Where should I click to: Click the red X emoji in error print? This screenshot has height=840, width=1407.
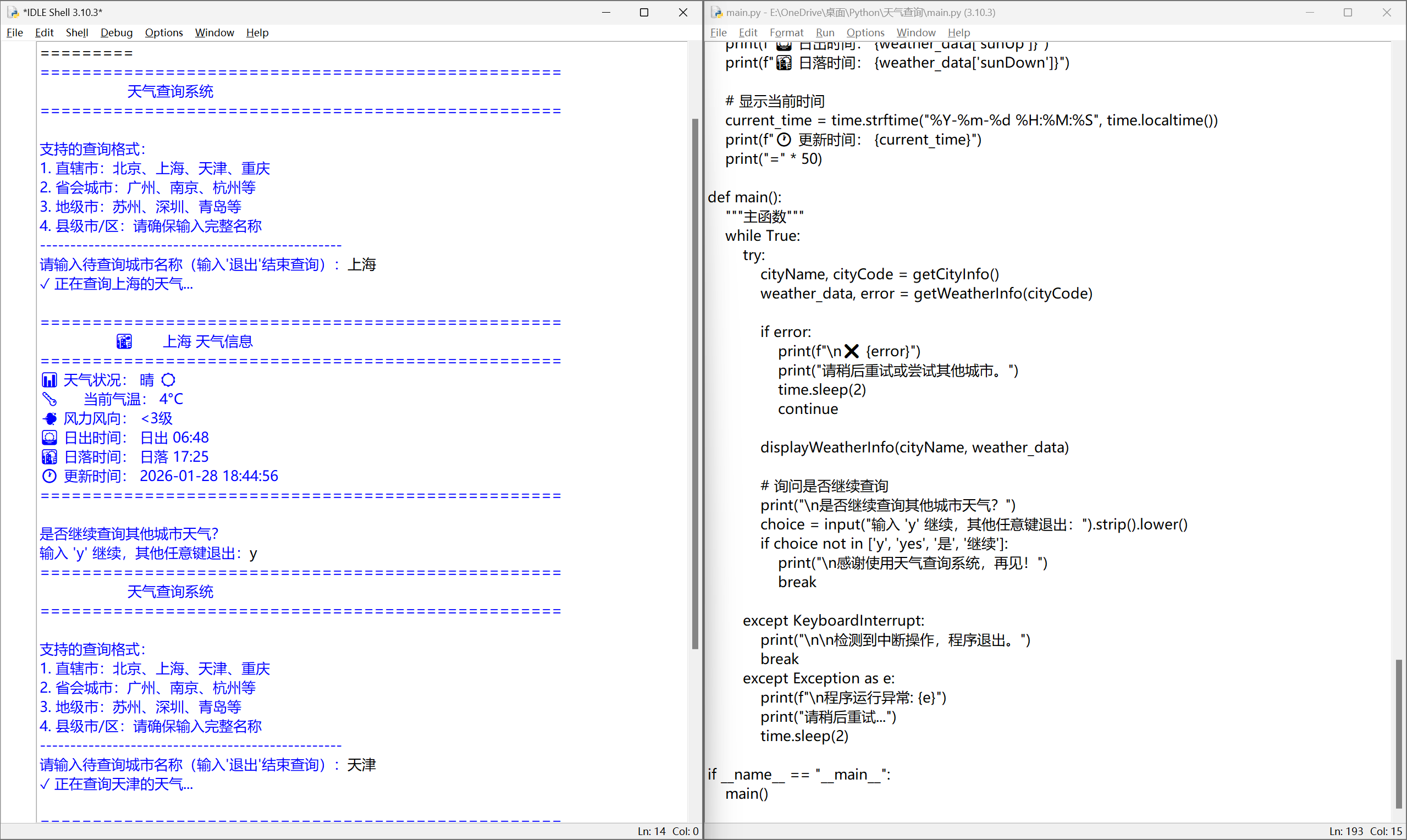(x=851, y=351)
